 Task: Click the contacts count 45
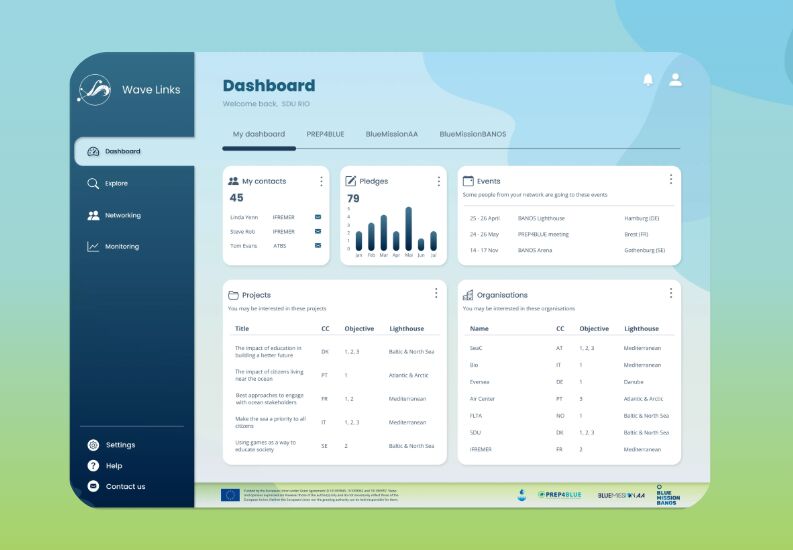(237, 198)
